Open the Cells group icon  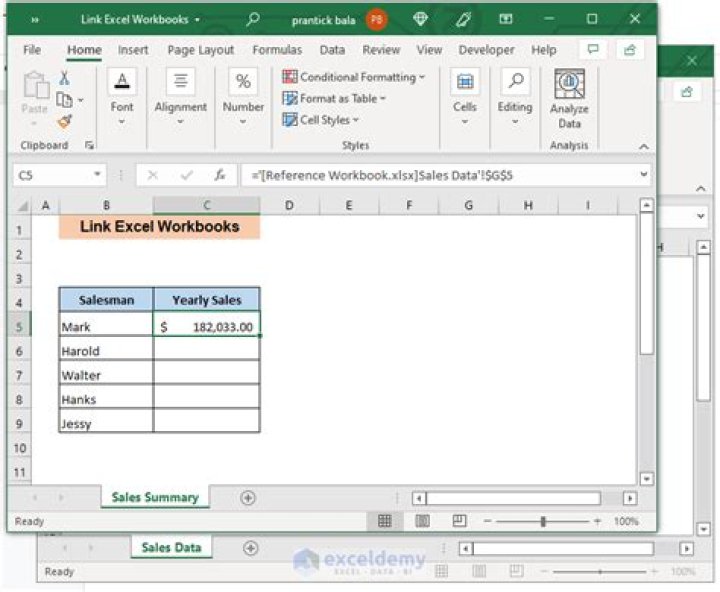tap(465, 82)
